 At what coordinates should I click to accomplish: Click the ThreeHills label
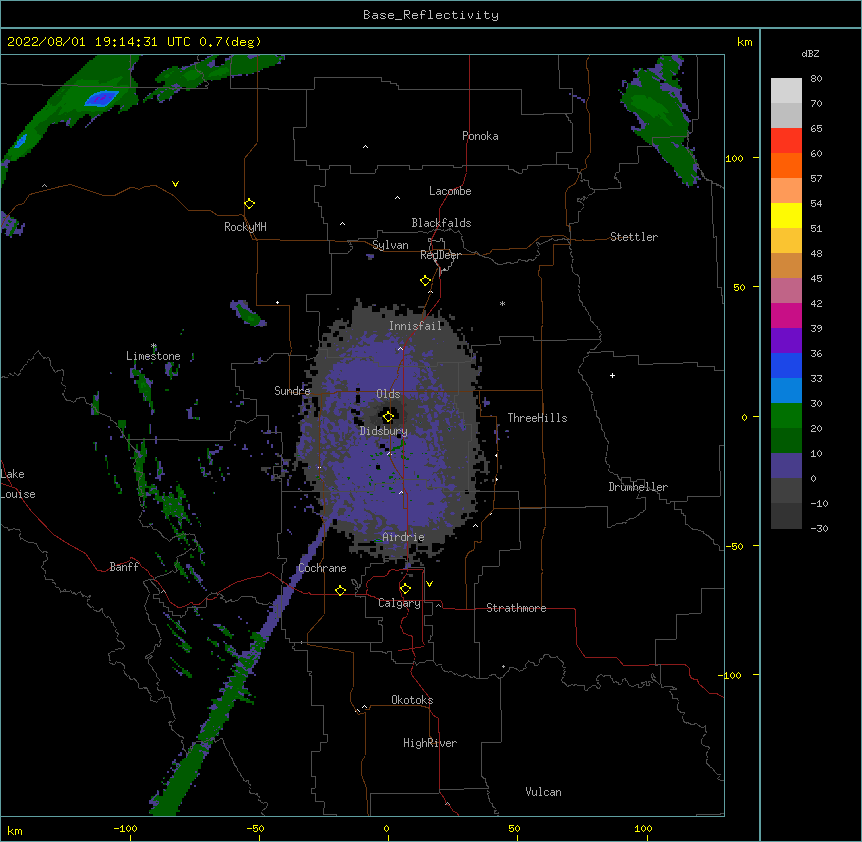tap(537, 418)
